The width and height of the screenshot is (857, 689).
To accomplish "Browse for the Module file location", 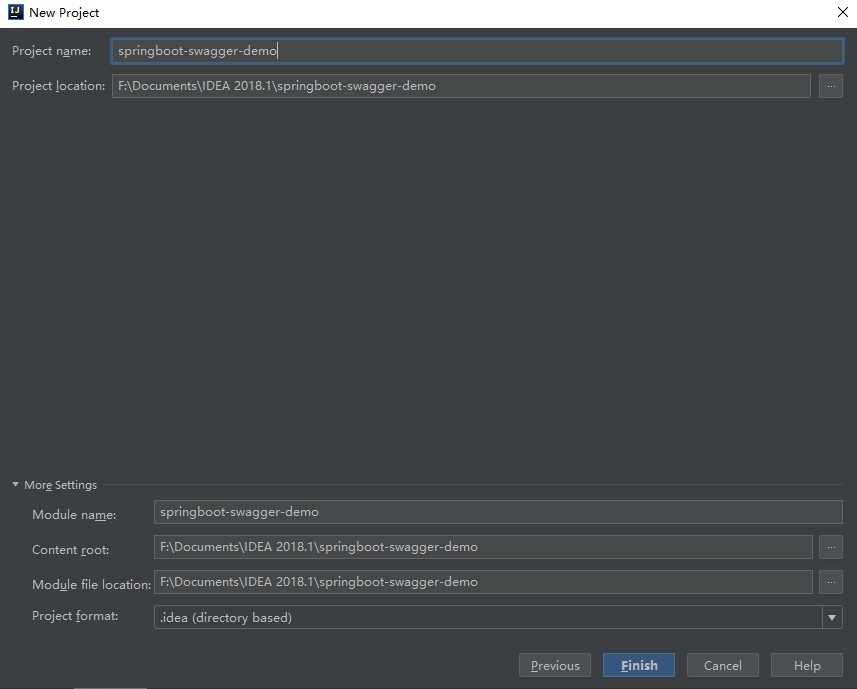I will click(x=831, y=582).
